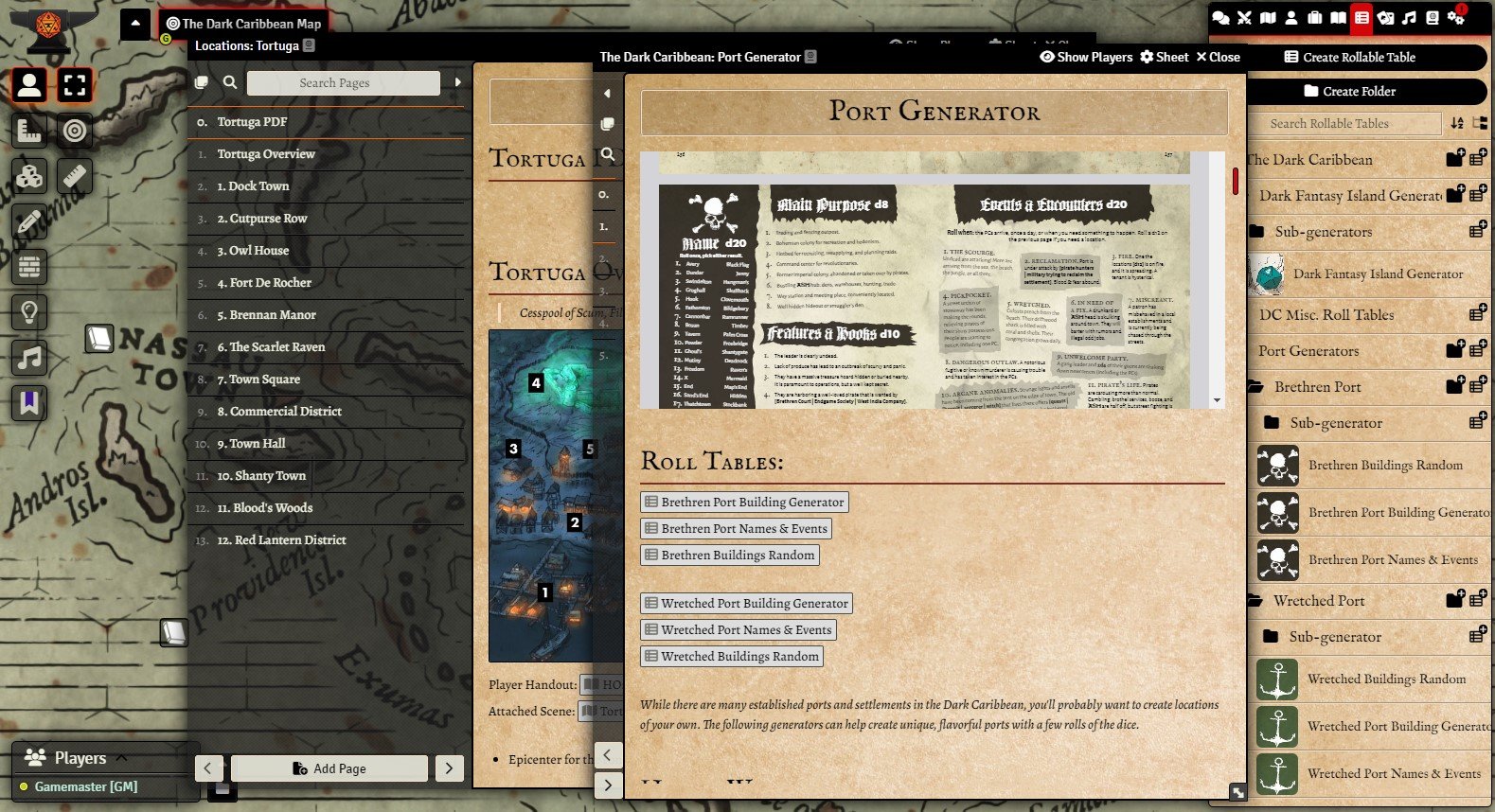Select the Drawing Tools pencil icon
Image resolution: width=1495 pixels, height=812 pixels.
click(x=29, y=221)
